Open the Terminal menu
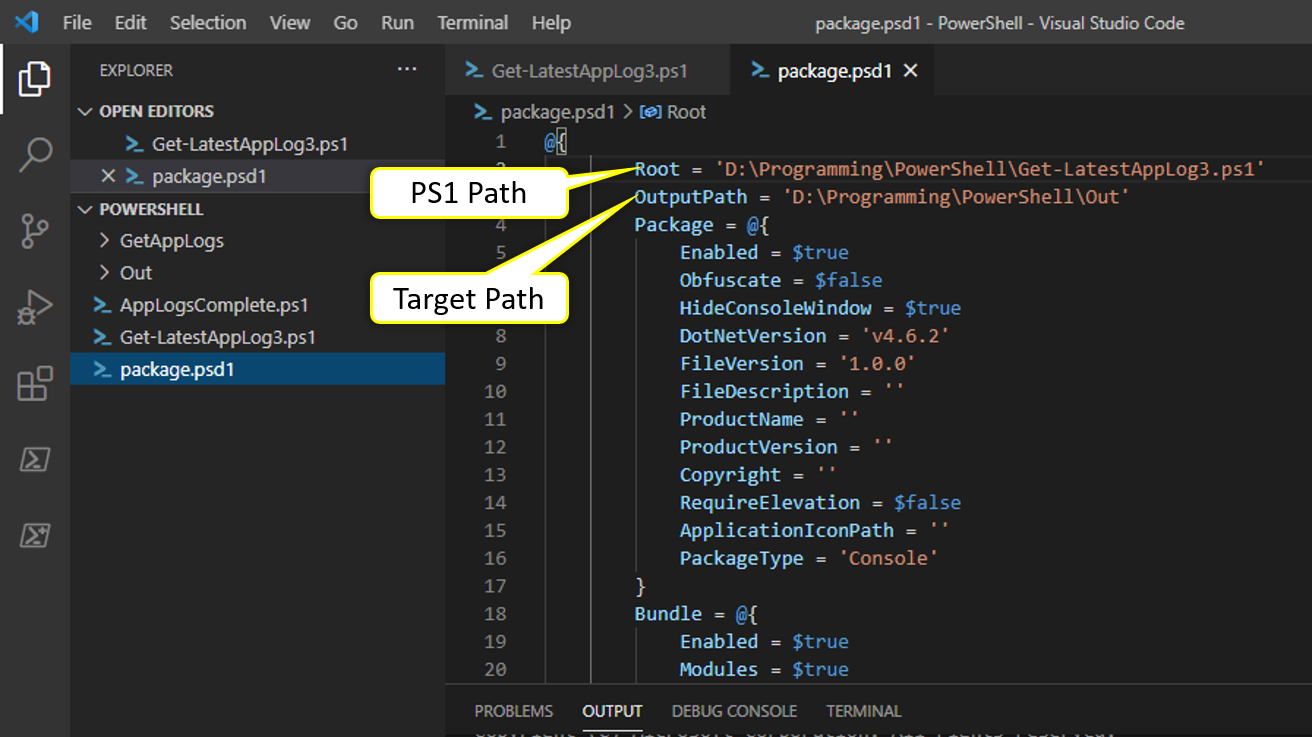1312x737 pixels. (x=472, y=22)
